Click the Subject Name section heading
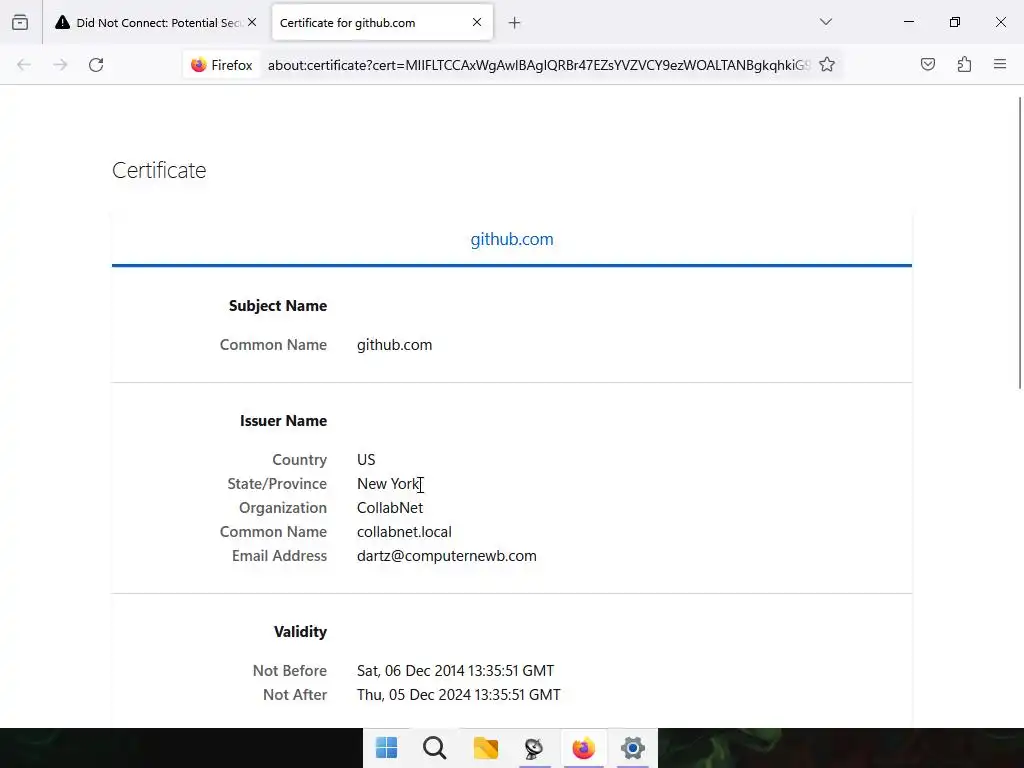The width and height of the screenshot is (1024, 768). click(x=278, y=306)
